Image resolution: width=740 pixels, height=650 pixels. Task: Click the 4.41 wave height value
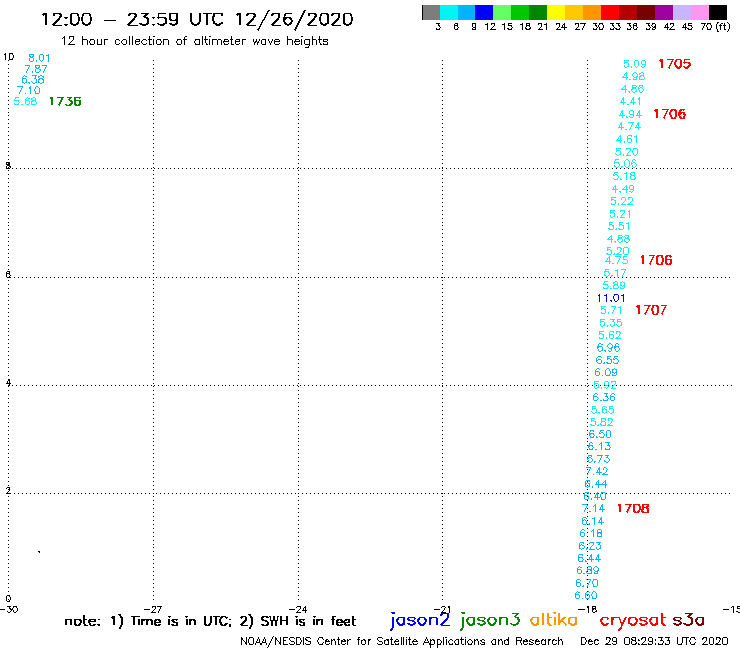pyautogui.click(x=631, y=101)
